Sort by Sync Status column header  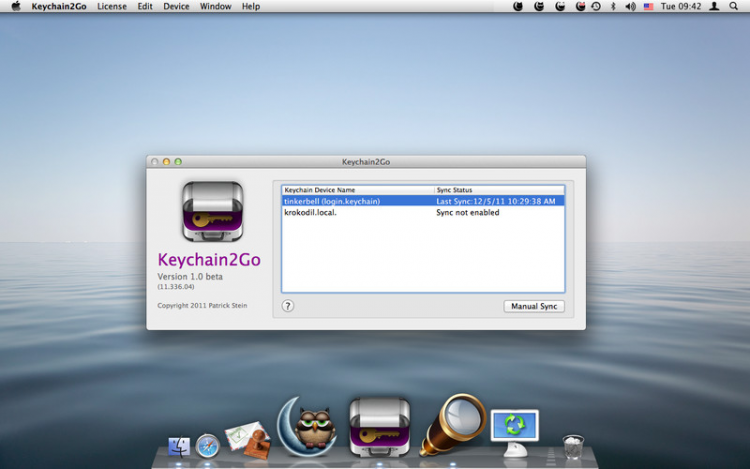click(x=499, y=190)
